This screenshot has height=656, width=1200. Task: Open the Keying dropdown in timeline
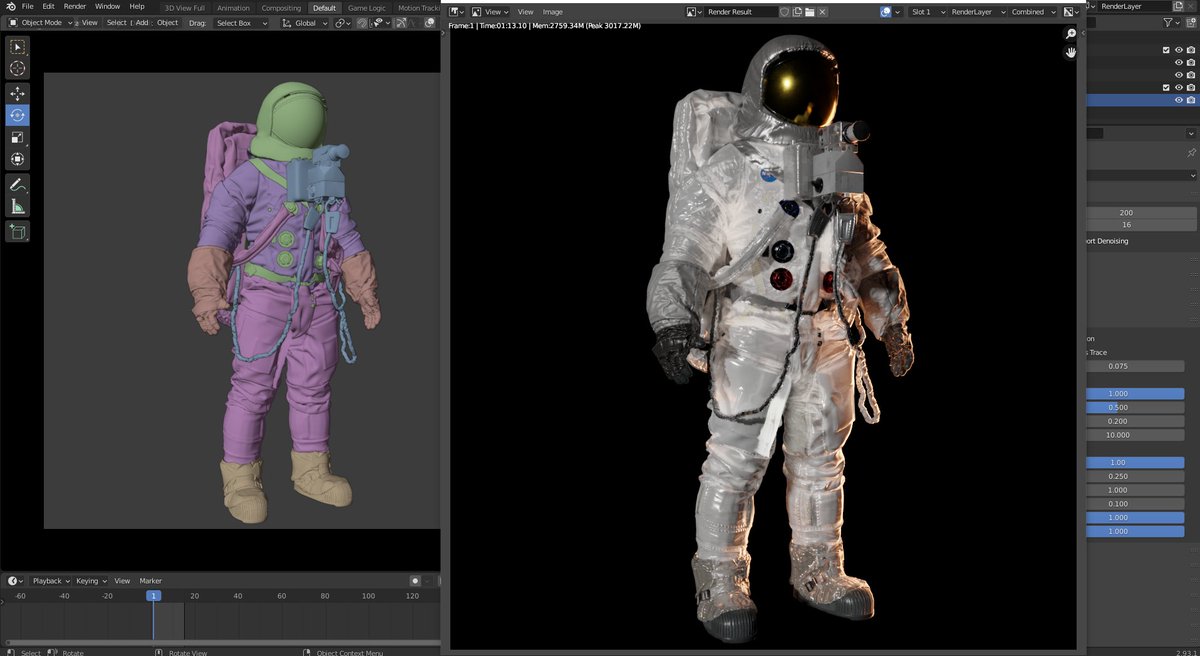point(90,581)
